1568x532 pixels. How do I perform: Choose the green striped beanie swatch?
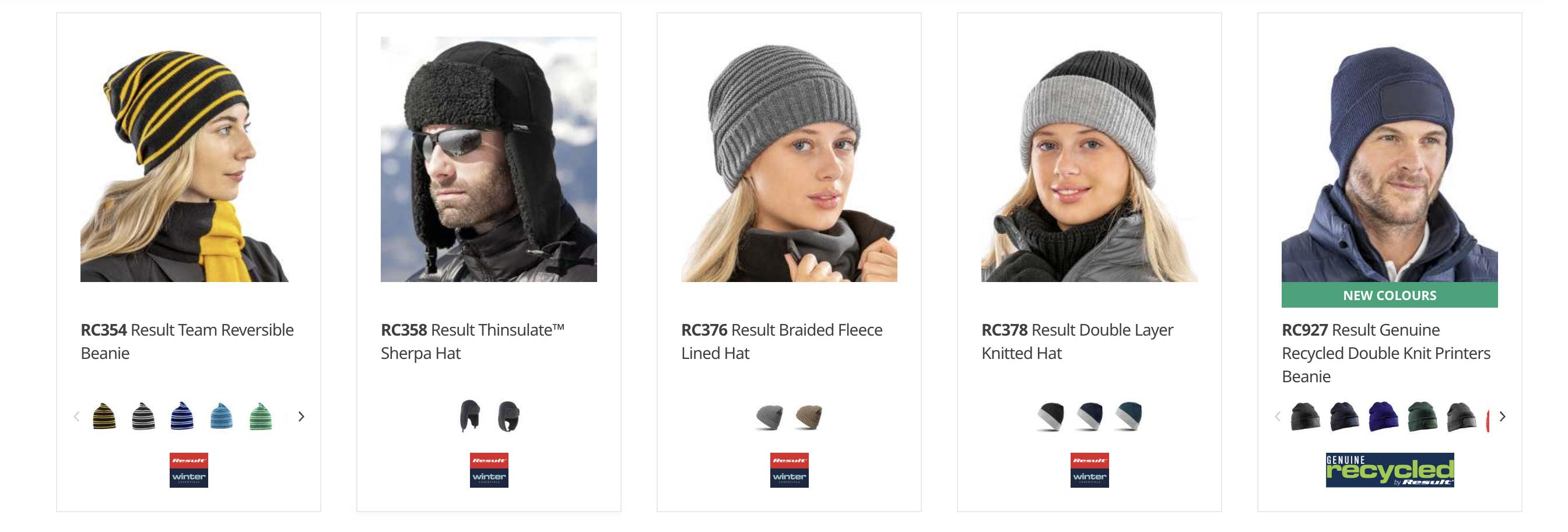261,417
